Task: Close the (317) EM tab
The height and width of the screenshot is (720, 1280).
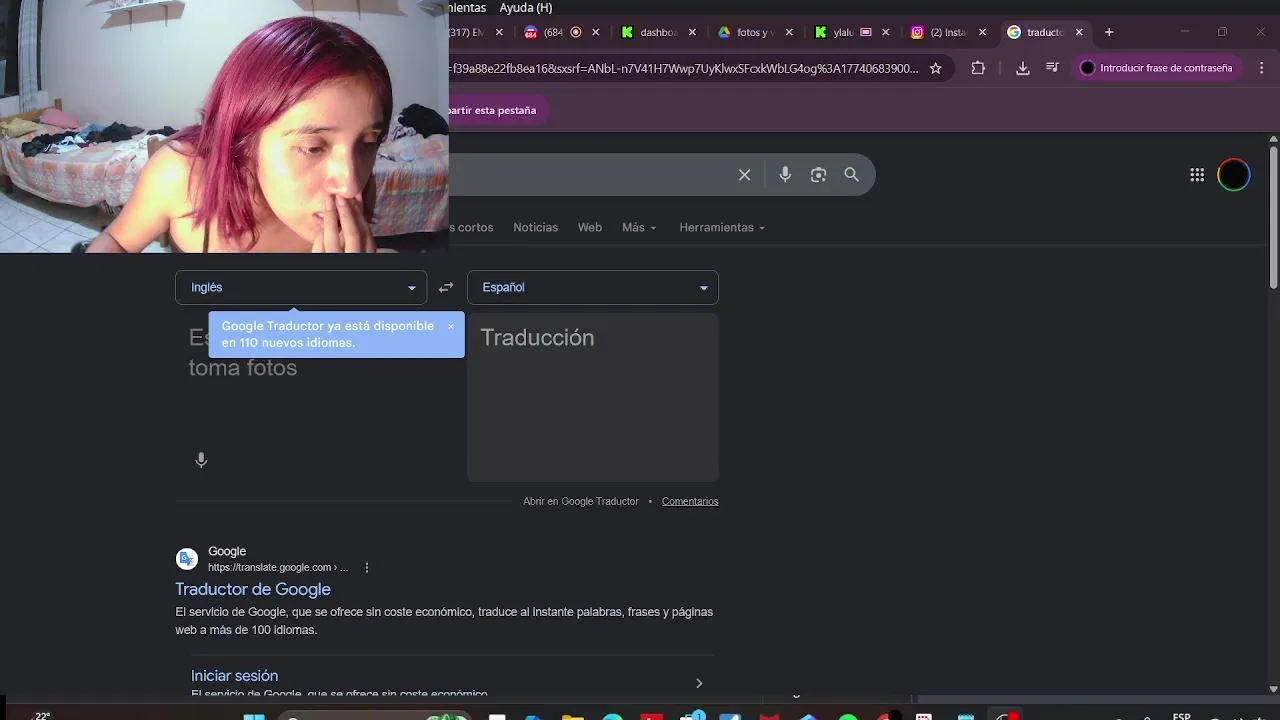Action: (x=499, y=32)
